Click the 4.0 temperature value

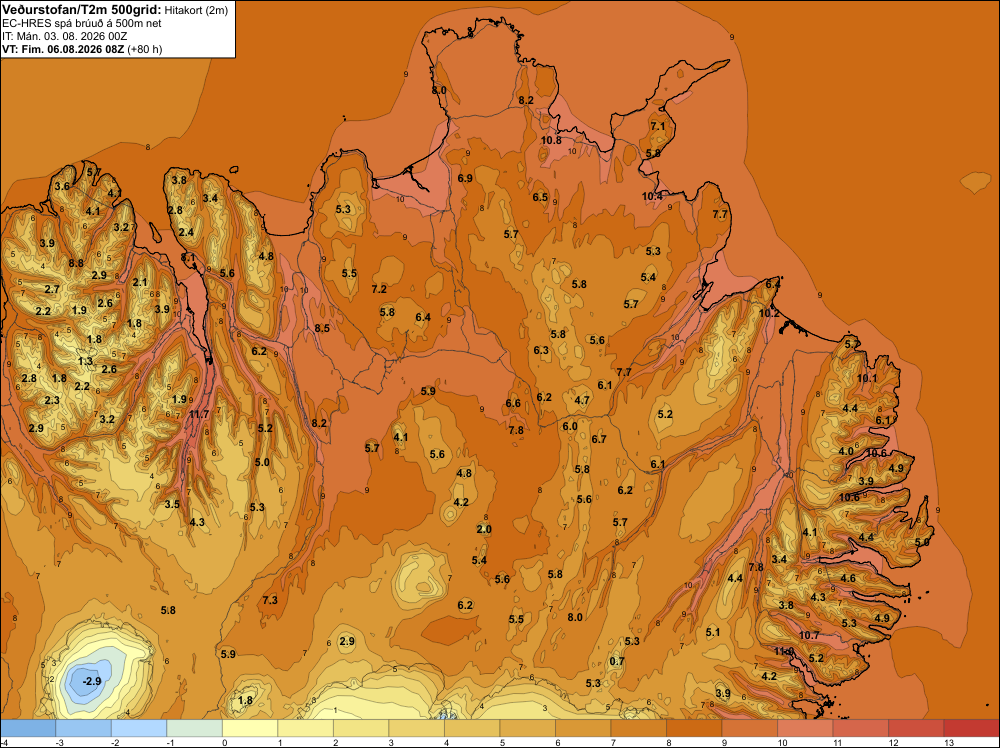pyautogui.click(x=846, y=451)
